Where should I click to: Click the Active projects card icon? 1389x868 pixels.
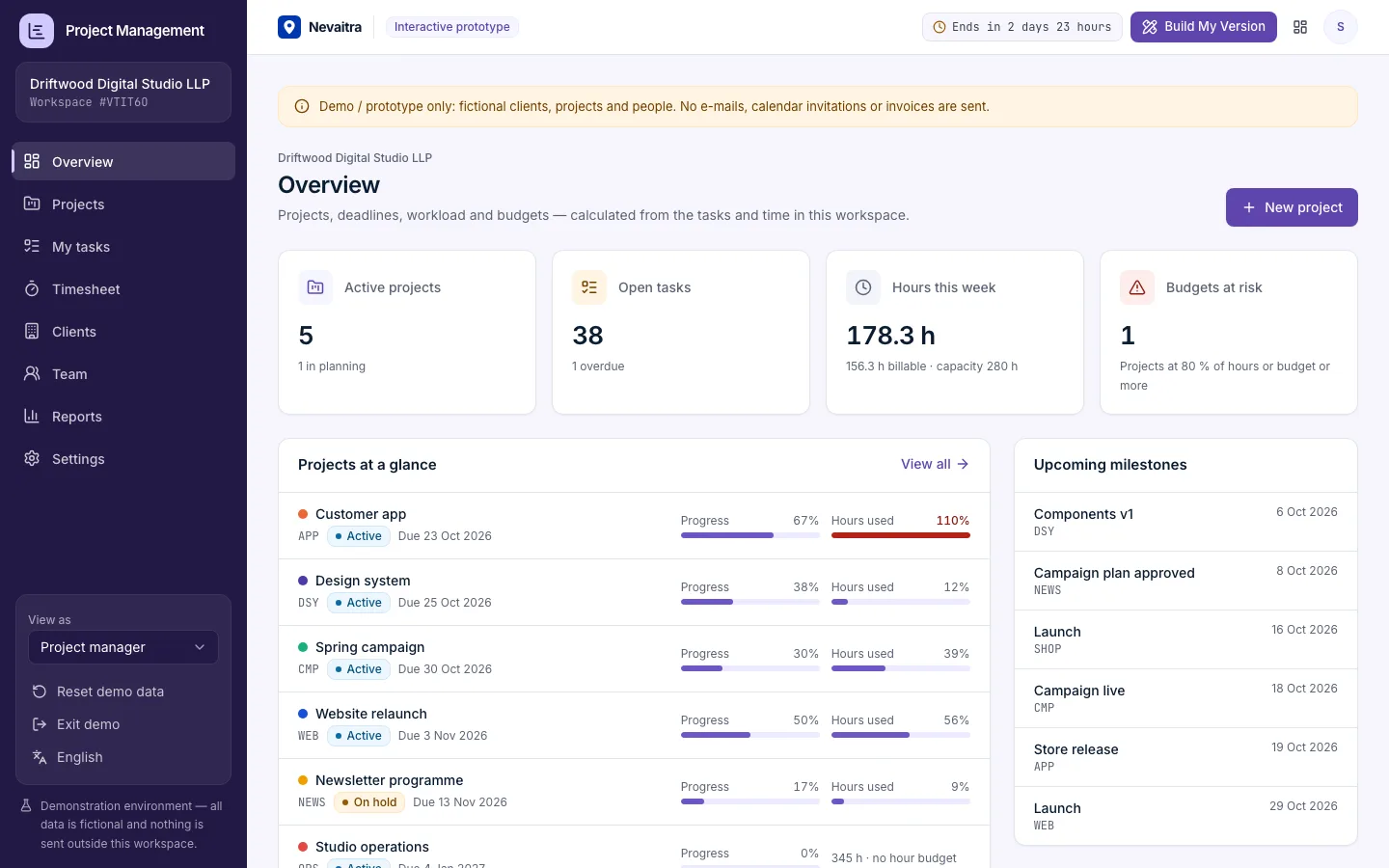315,287
